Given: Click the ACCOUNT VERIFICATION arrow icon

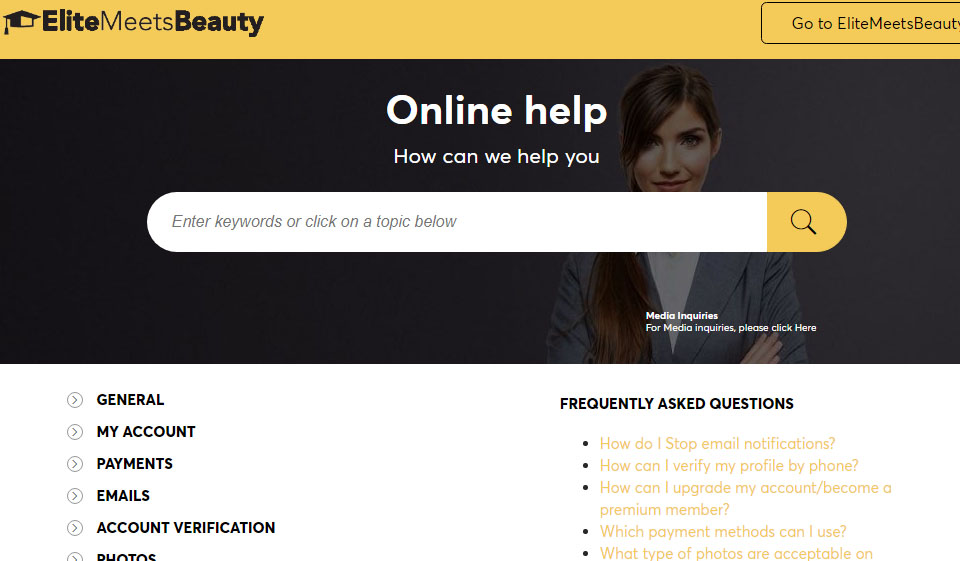Looking at the screenshot, I should (75, 528).
